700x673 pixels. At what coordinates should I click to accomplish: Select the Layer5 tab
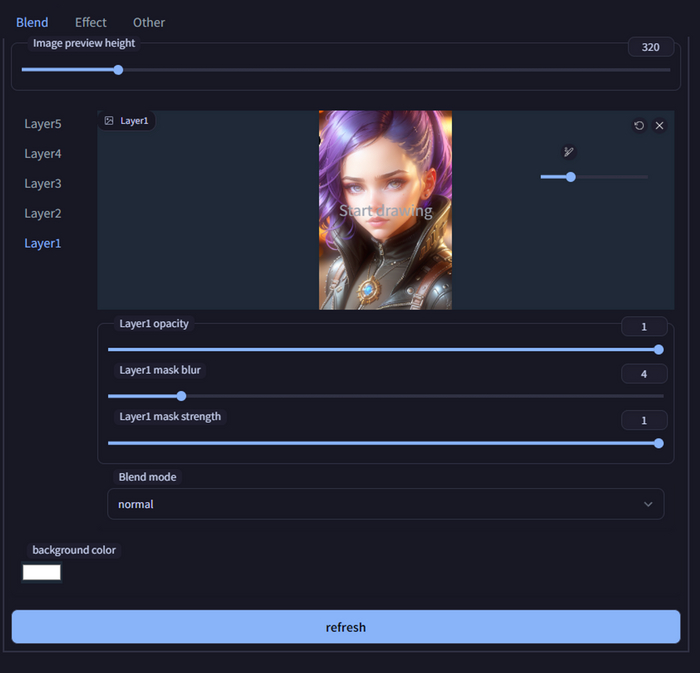43,124
